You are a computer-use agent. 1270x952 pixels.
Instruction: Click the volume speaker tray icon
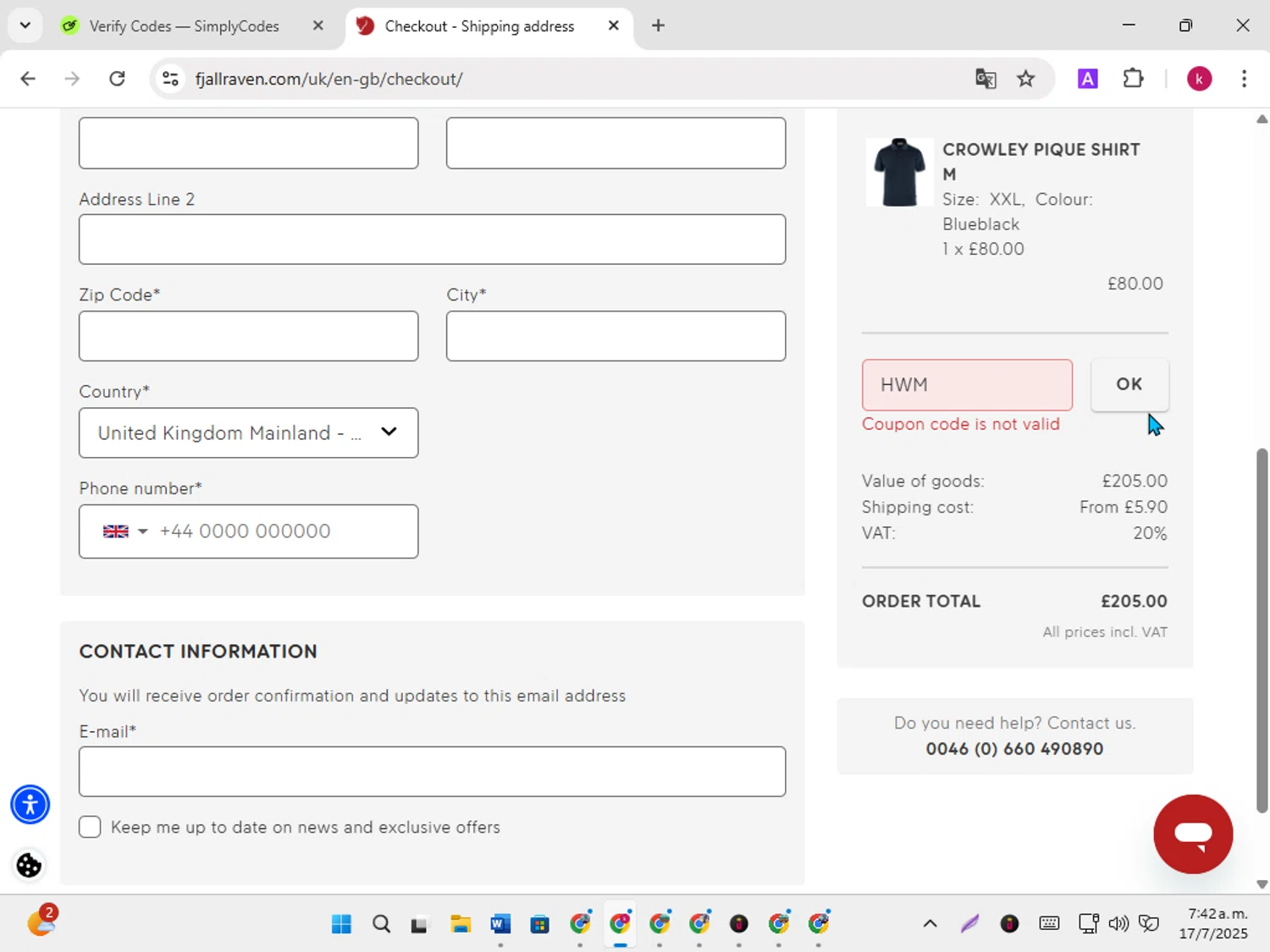point(1118,923)
